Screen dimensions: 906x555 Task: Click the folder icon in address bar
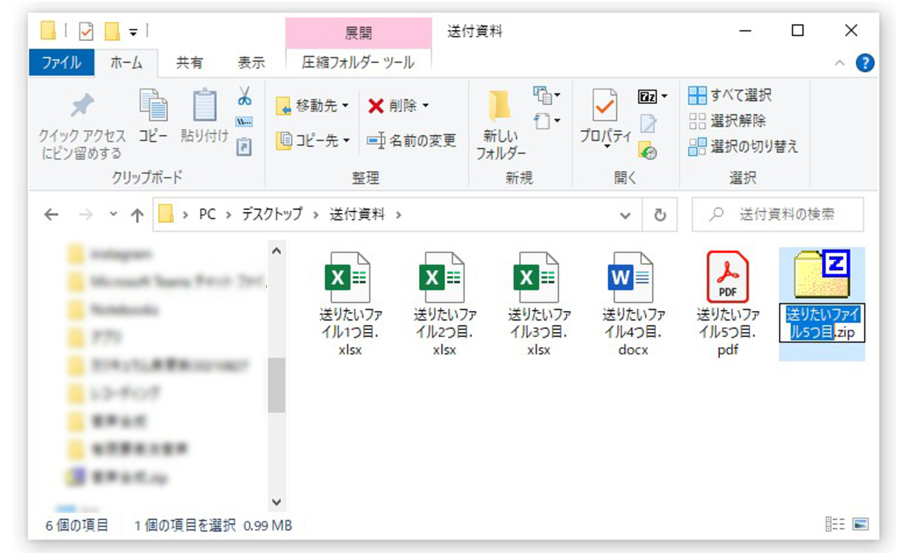click(166, 214)
